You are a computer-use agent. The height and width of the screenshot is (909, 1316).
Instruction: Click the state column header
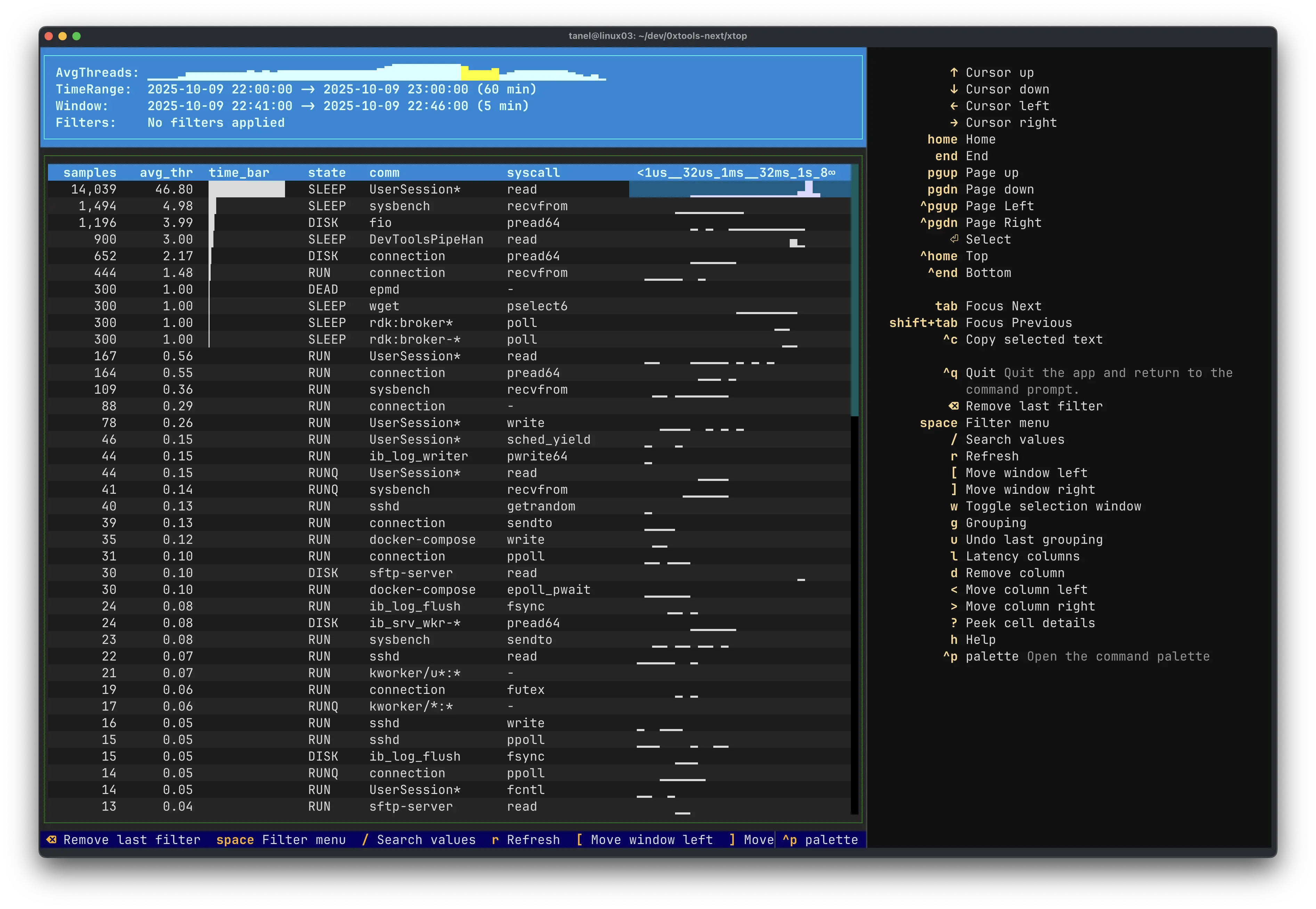[326, 173]
